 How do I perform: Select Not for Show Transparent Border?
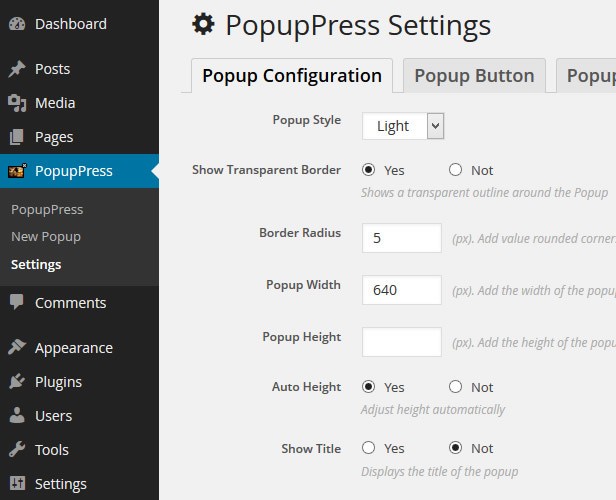click(456, 170)
